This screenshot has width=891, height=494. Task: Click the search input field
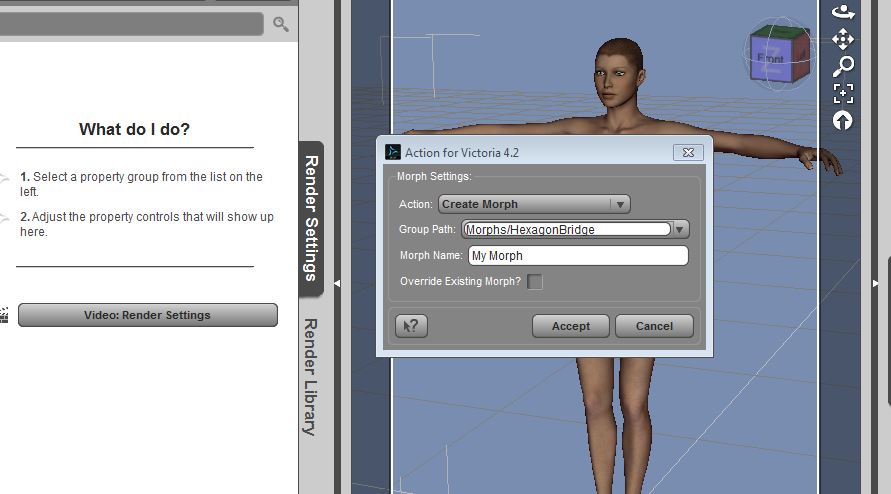[x=131, y=24]
